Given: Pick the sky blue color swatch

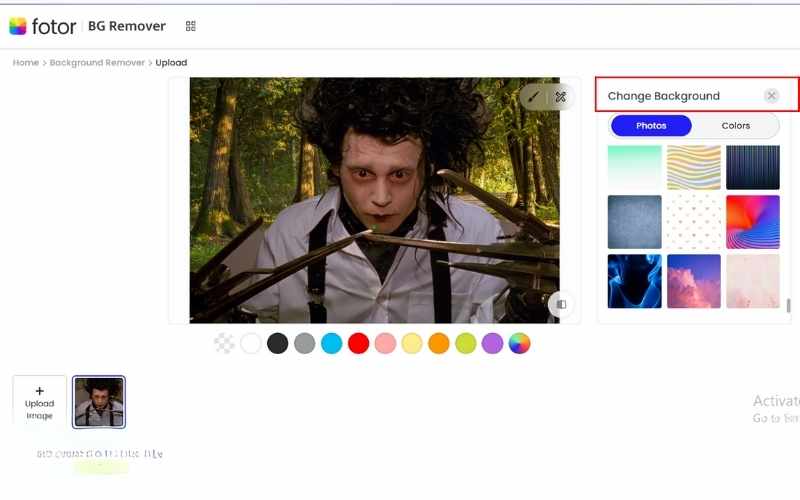Looking at the screenshot, I should point(332,343).
